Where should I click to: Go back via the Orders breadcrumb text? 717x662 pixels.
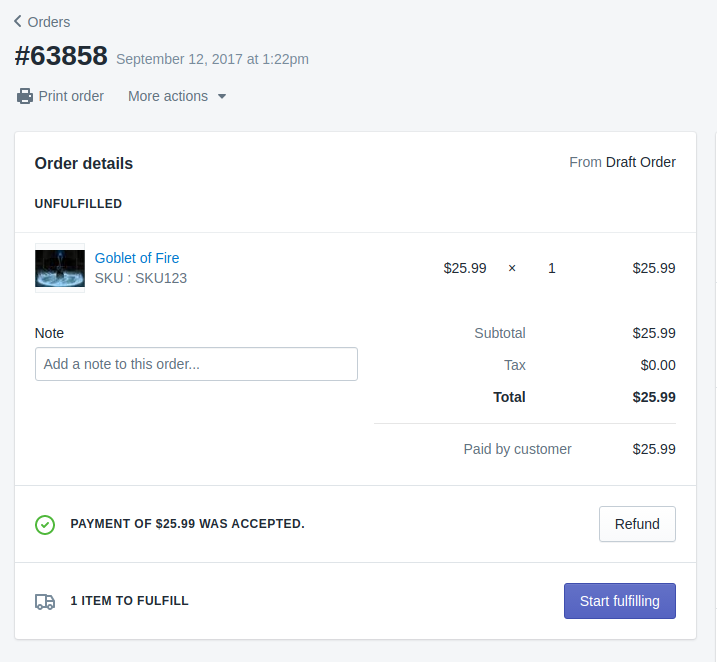[49, 22]
